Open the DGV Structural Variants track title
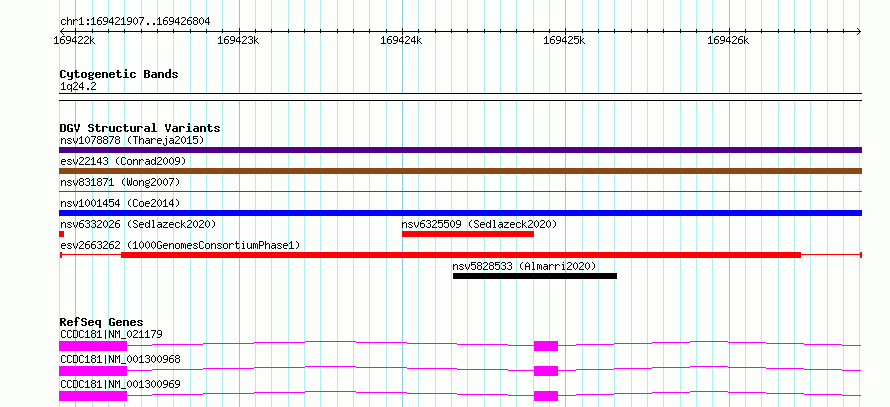Screen dimensions: 890x407 pos(140,128)
